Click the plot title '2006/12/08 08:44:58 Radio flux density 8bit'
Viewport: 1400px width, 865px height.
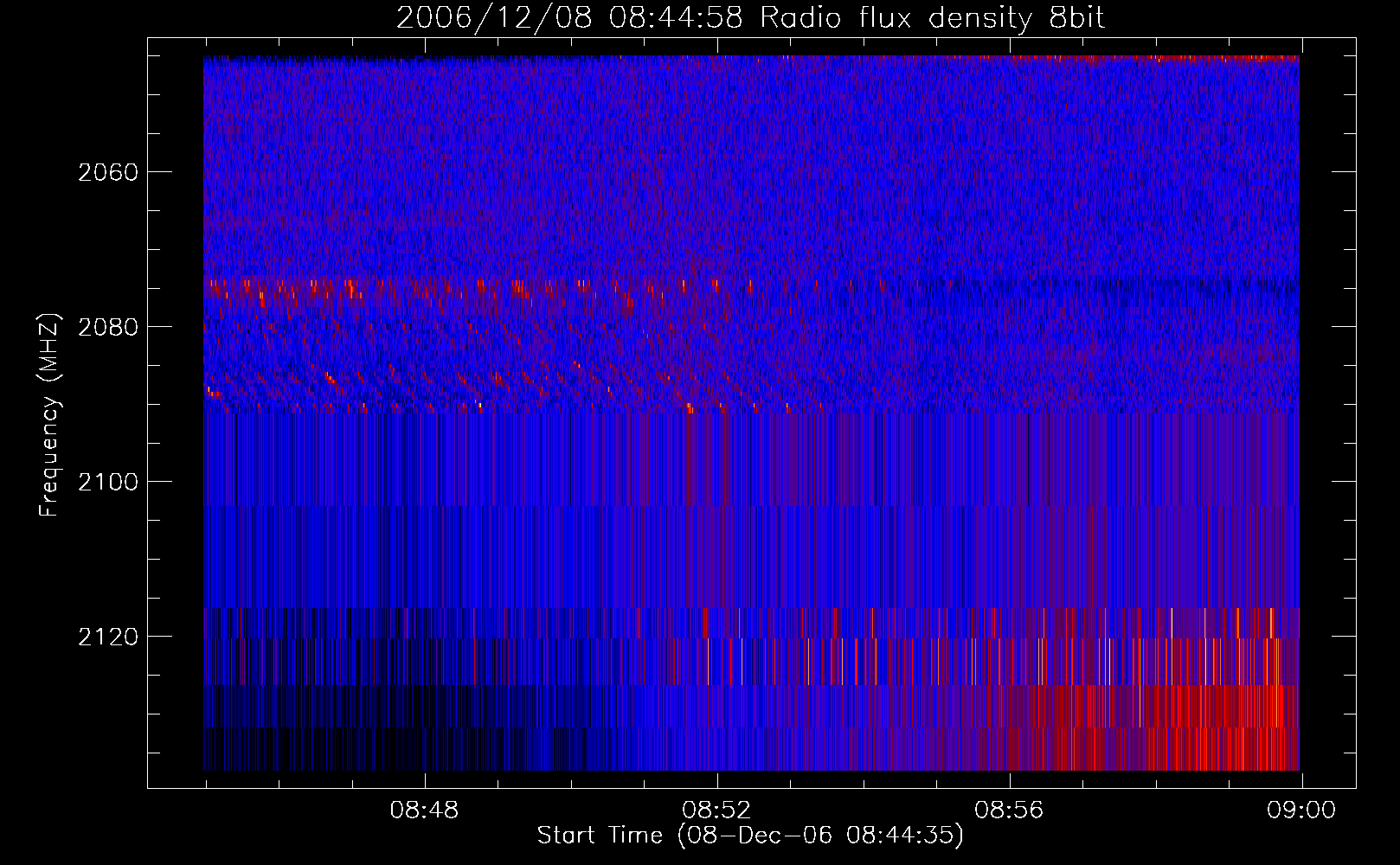750,17
